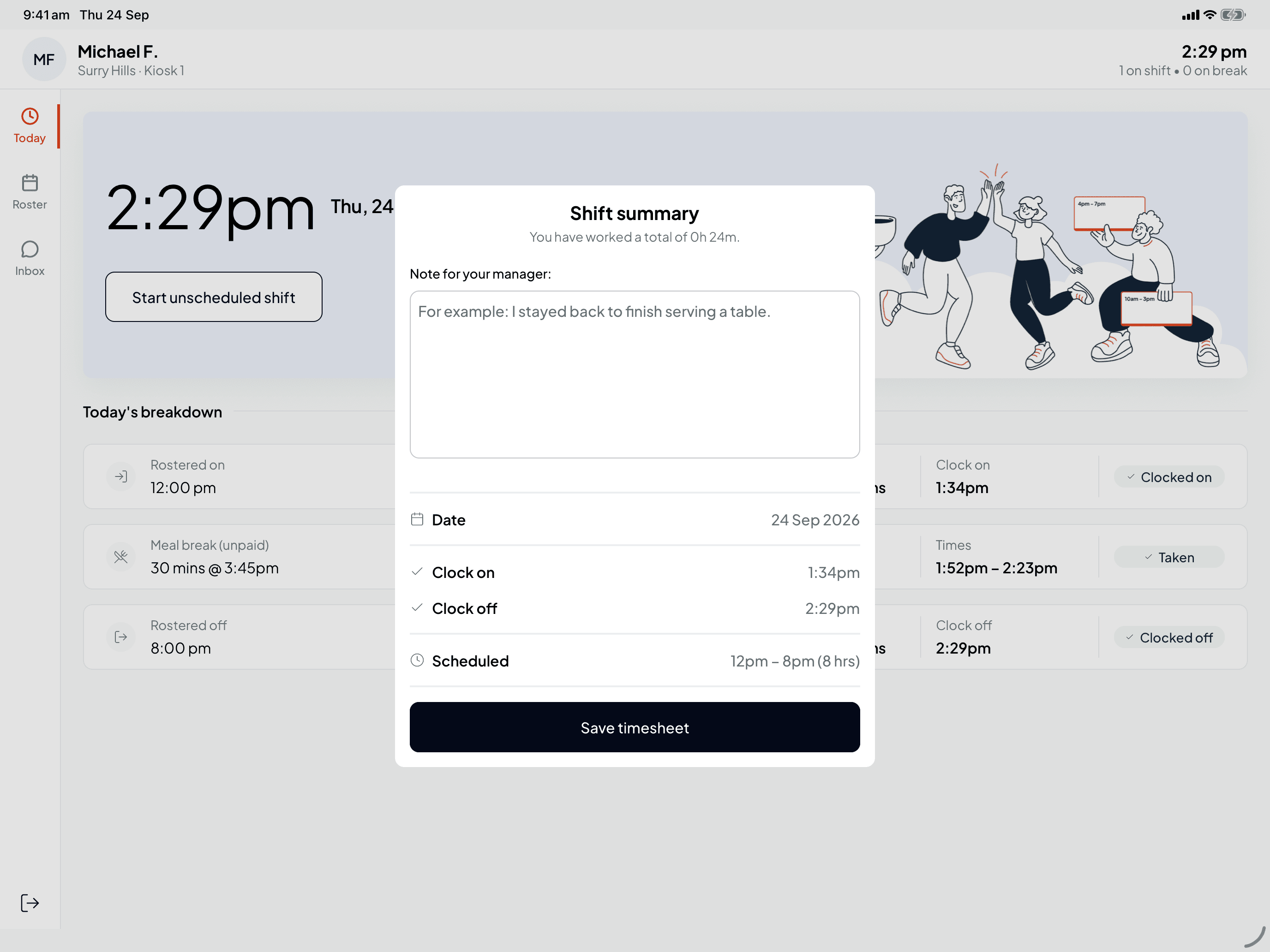
Task: Click the Wi-Fi icon in status bar
Action: pos(1210,15)
